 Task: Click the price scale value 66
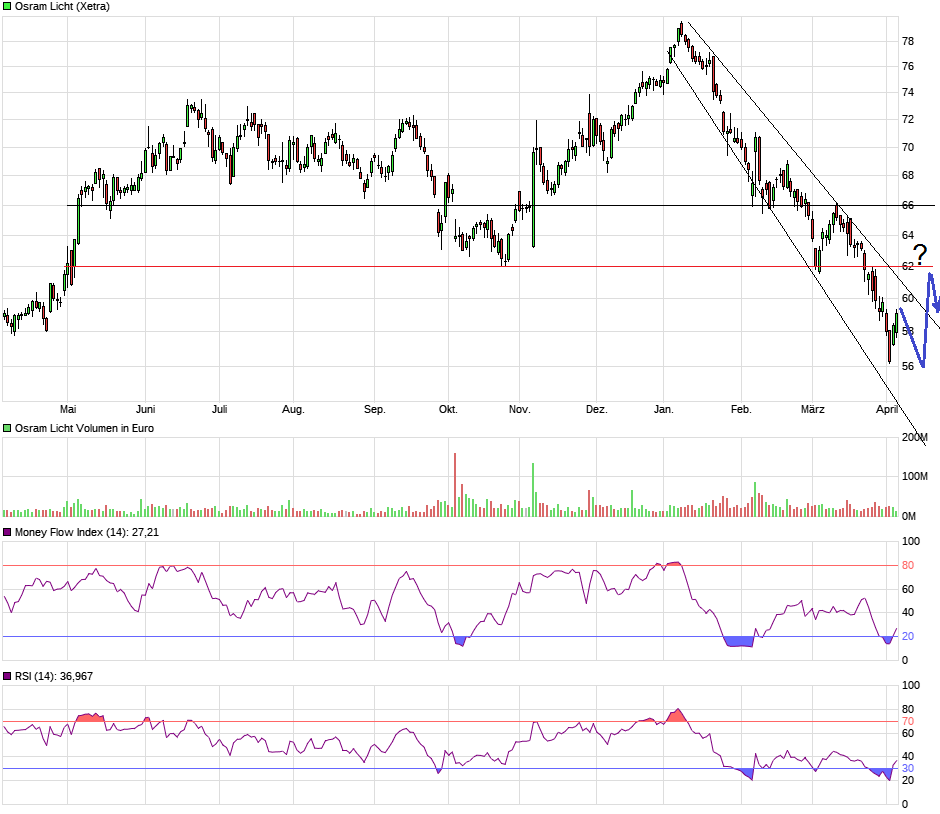coord(908,206)
